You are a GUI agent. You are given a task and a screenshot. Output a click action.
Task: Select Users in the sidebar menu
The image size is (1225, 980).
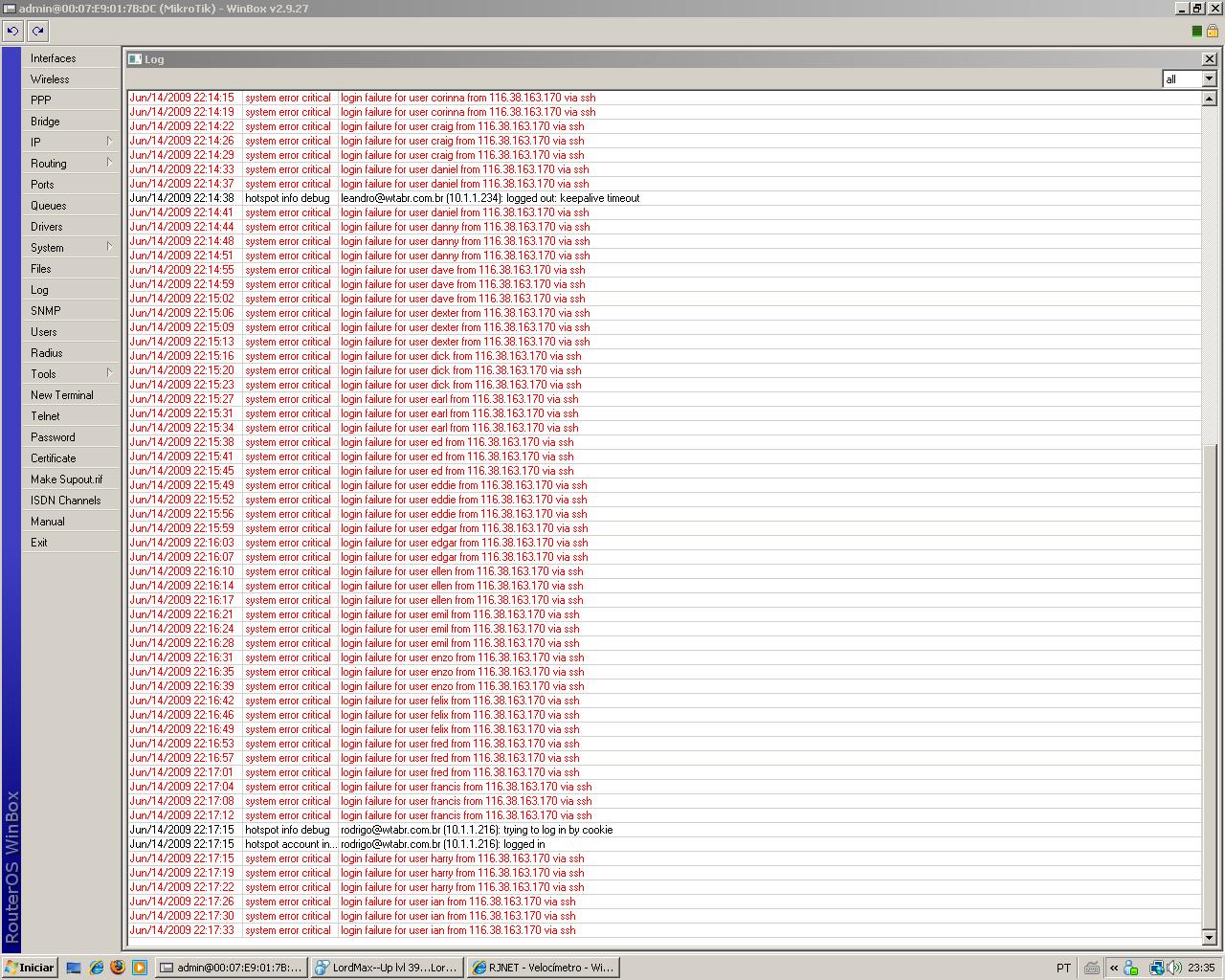[x=71, y=332]
